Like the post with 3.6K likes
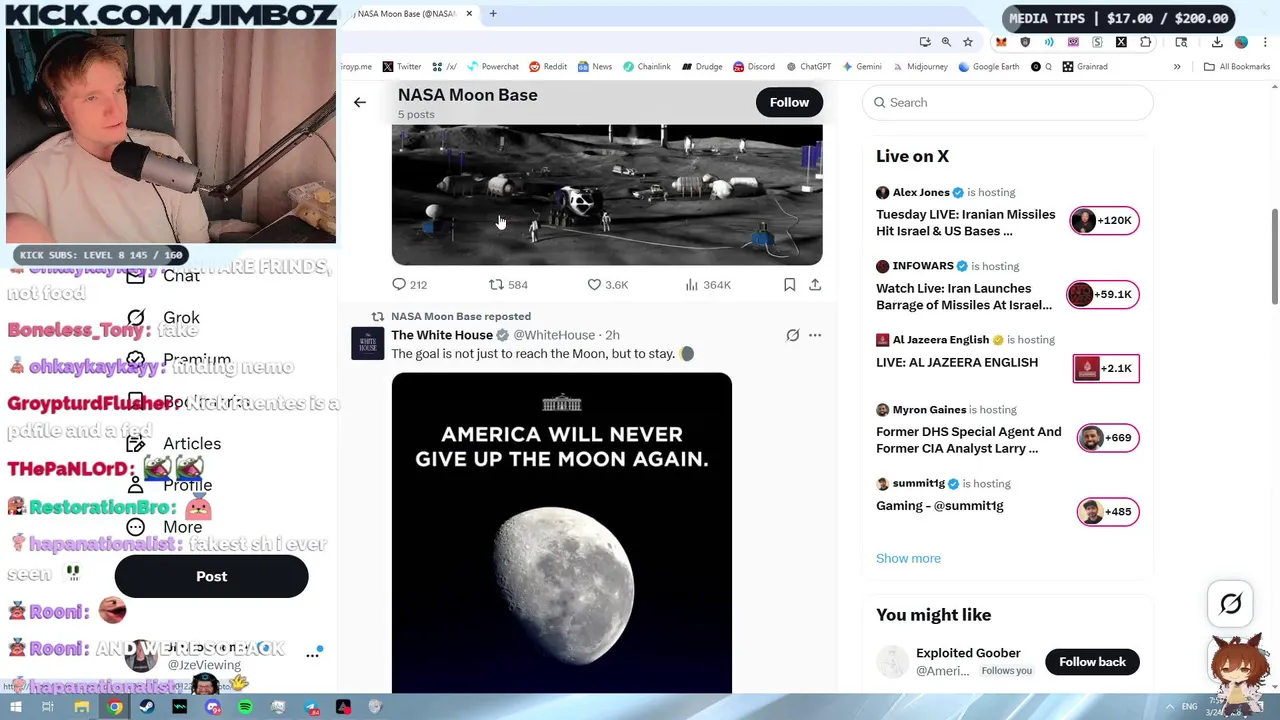 pyautogui.click(x=607, y=285)
